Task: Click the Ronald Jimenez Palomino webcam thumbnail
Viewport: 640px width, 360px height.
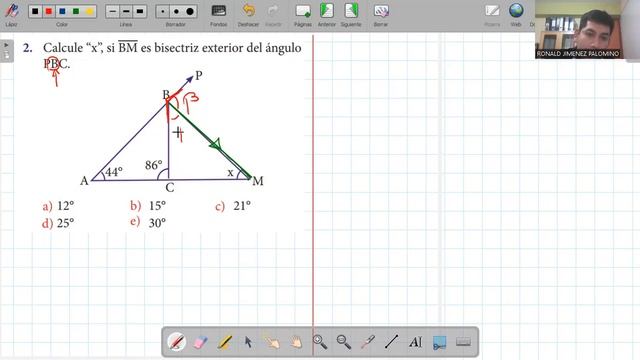Action: (x=578, y=29)
